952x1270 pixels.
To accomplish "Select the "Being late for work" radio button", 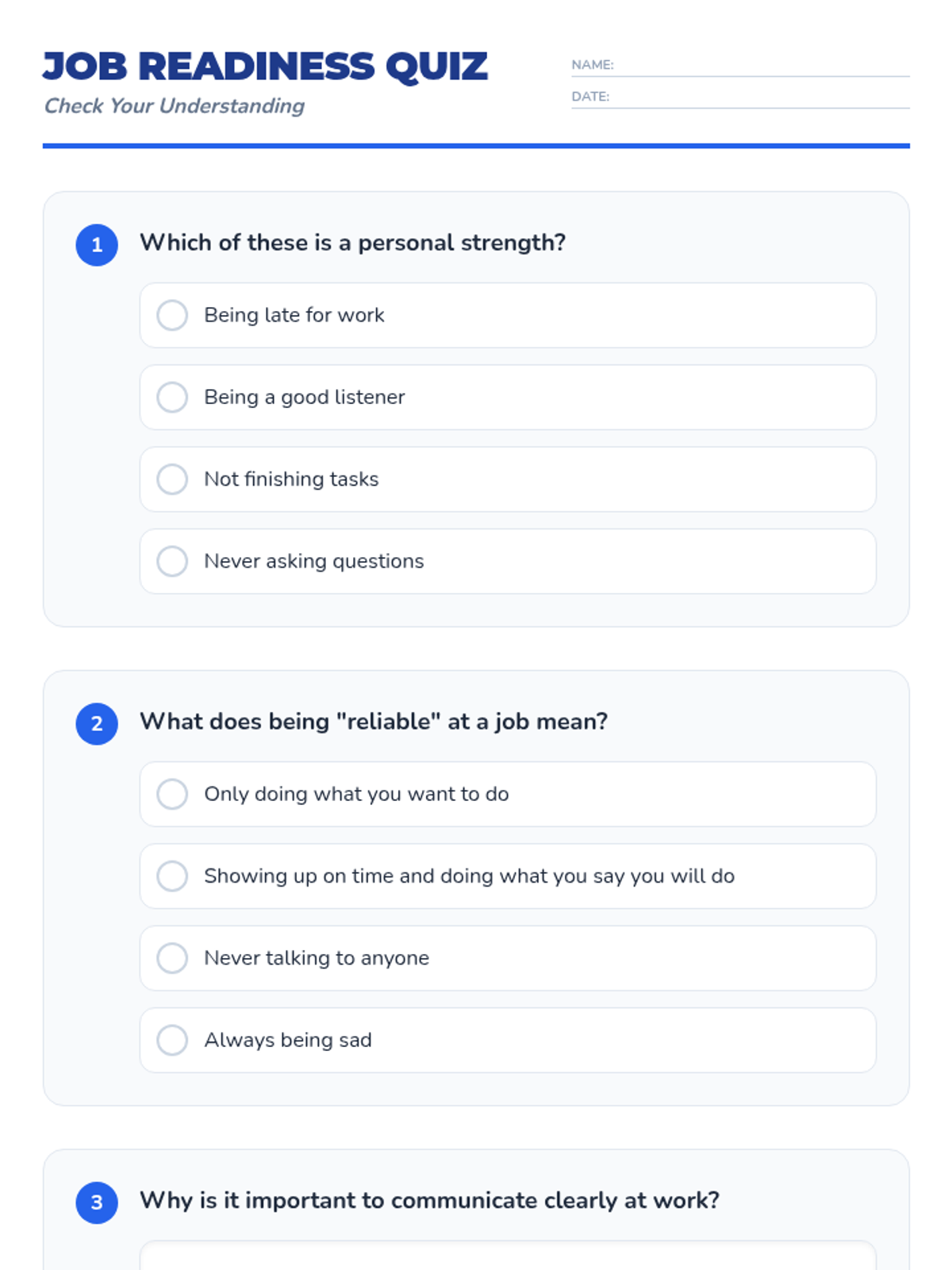I will [x=172, y=315].
